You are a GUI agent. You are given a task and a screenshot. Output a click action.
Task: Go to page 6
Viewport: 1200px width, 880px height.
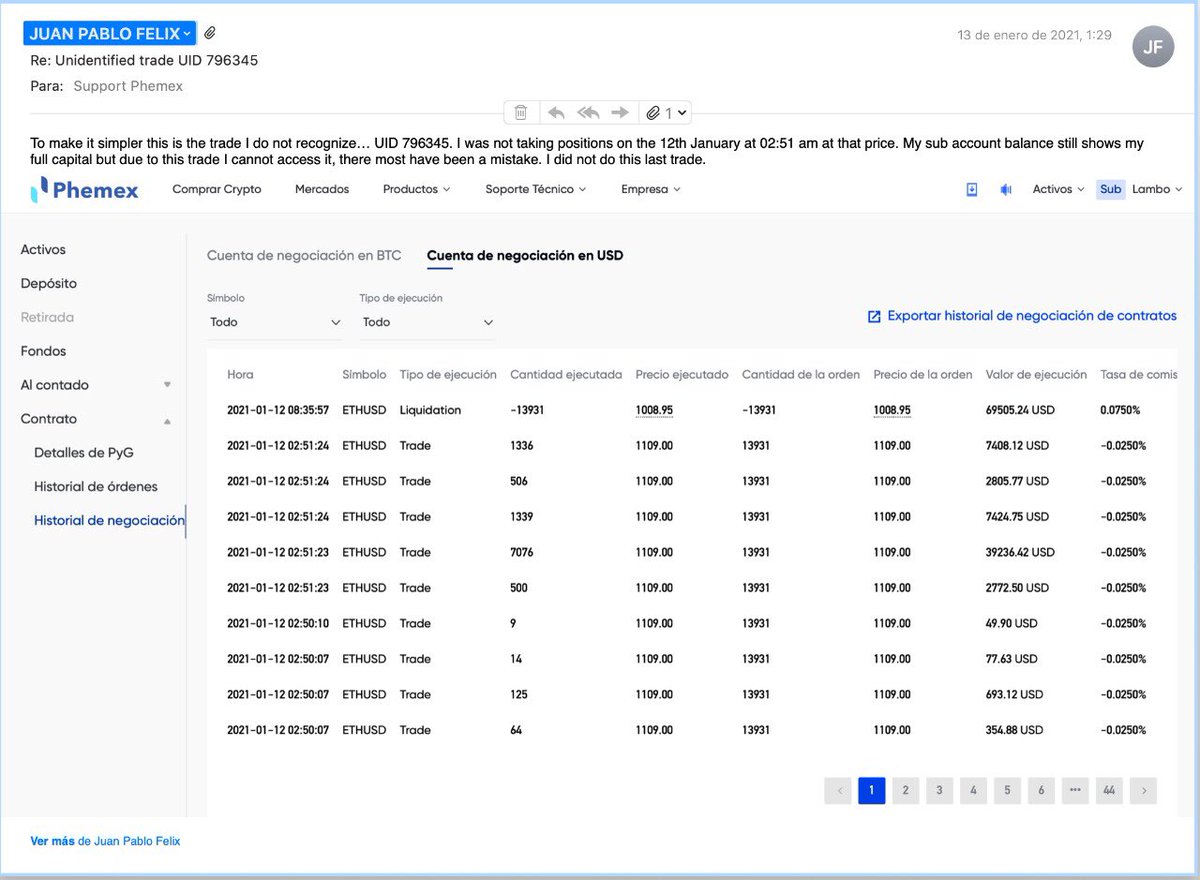click(1041, 791)
